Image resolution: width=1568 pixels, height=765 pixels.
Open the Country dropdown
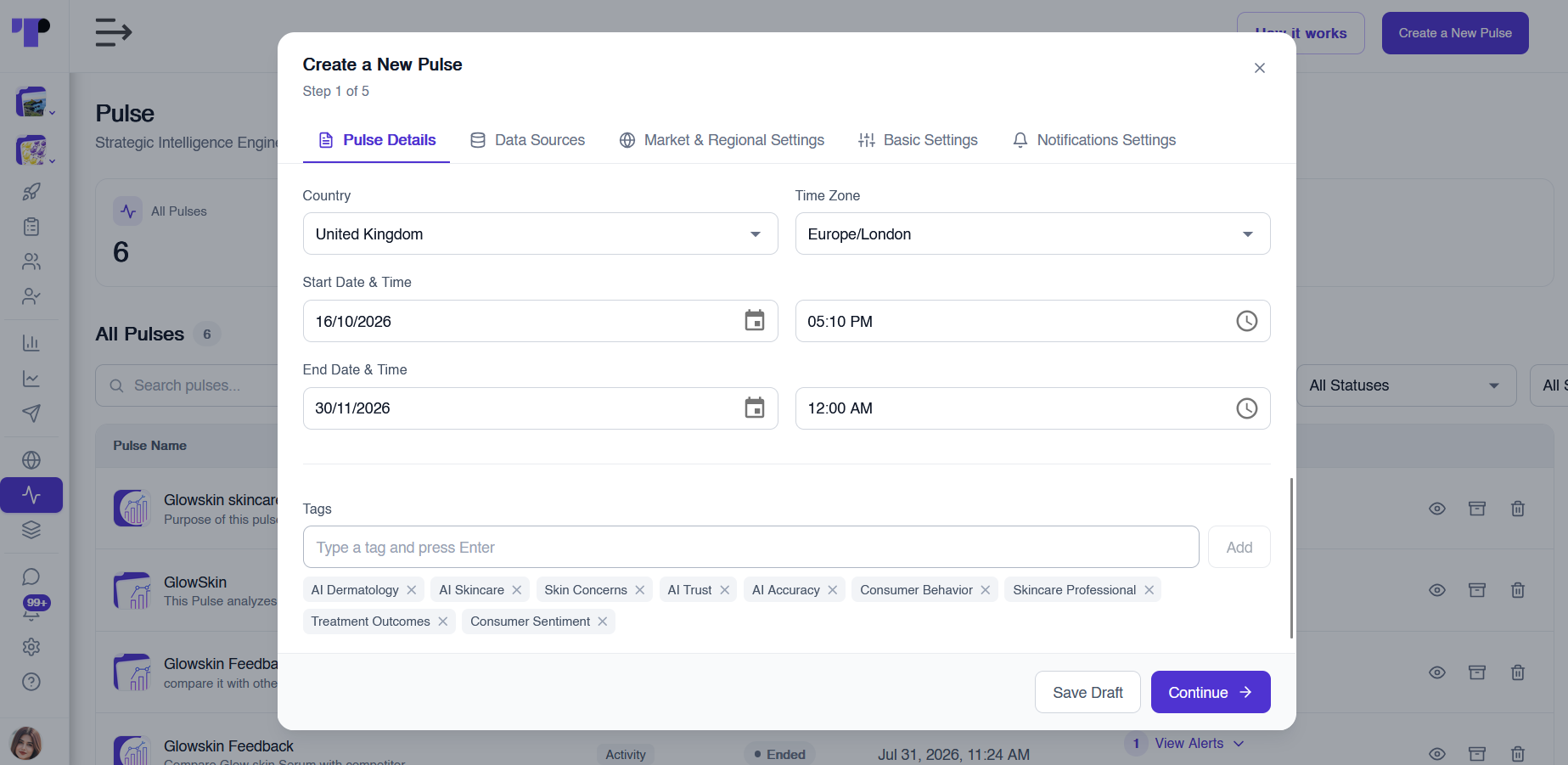(540, 233)
